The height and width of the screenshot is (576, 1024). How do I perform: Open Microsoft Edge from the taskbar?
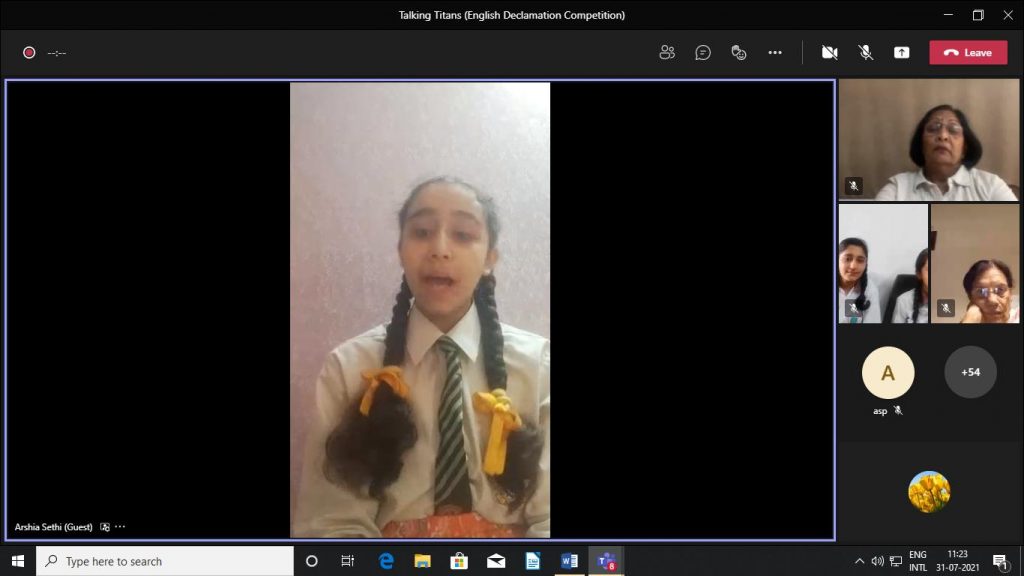[386, 561]
